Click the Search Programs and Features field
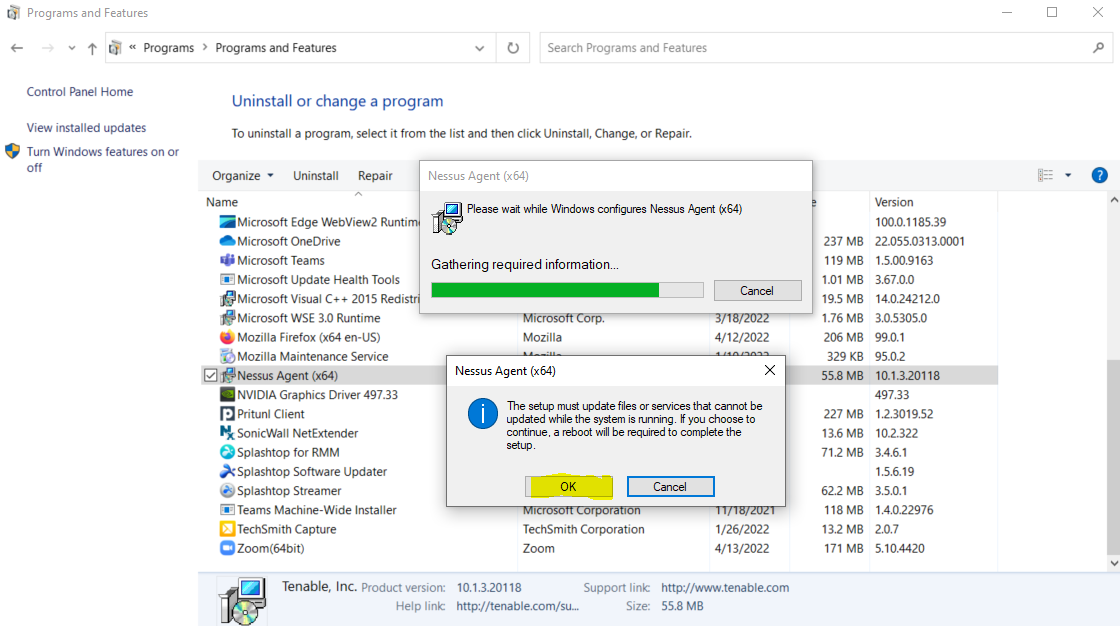 814,48
